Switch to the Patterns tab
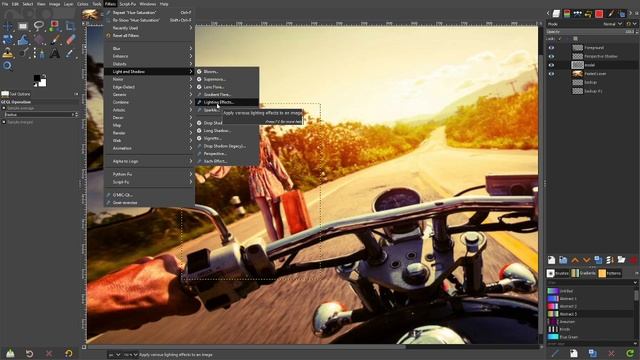Screen dimensions: 640x360 [x=610, y=273]
